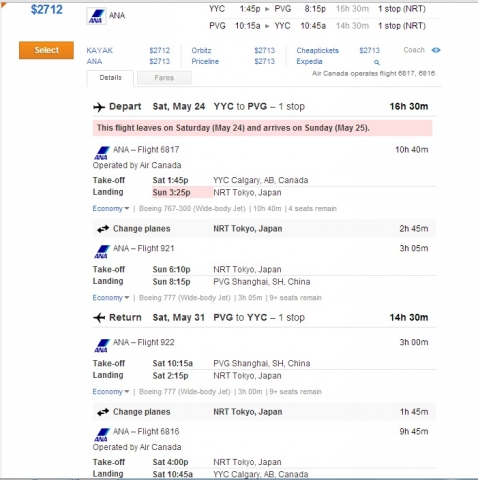Click the ANA logo for Flight 6817
Viewport: 478px width, 480px height.
pos(102,153)
